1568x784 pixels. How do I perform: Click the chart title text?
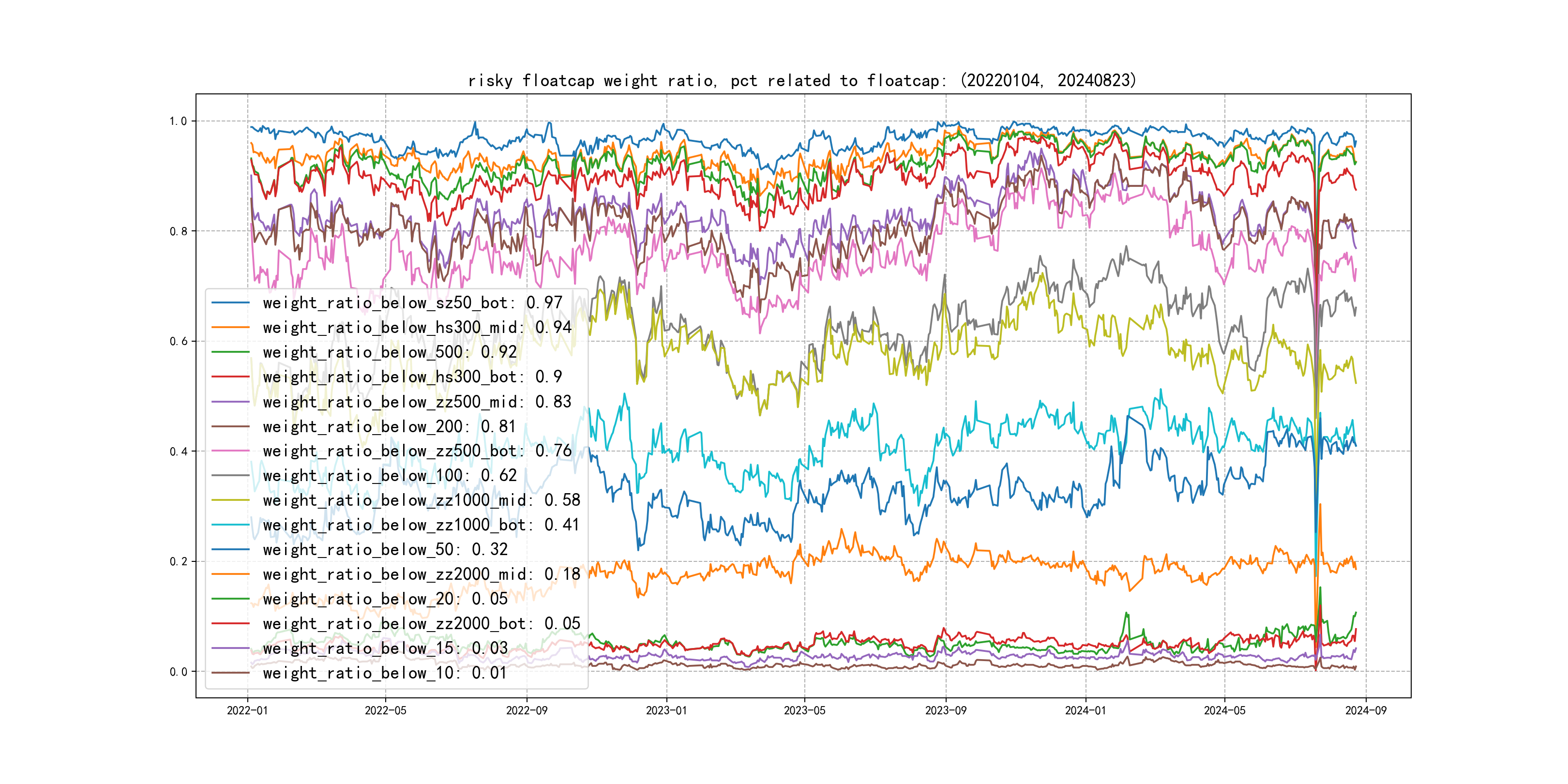pos(801,80)
